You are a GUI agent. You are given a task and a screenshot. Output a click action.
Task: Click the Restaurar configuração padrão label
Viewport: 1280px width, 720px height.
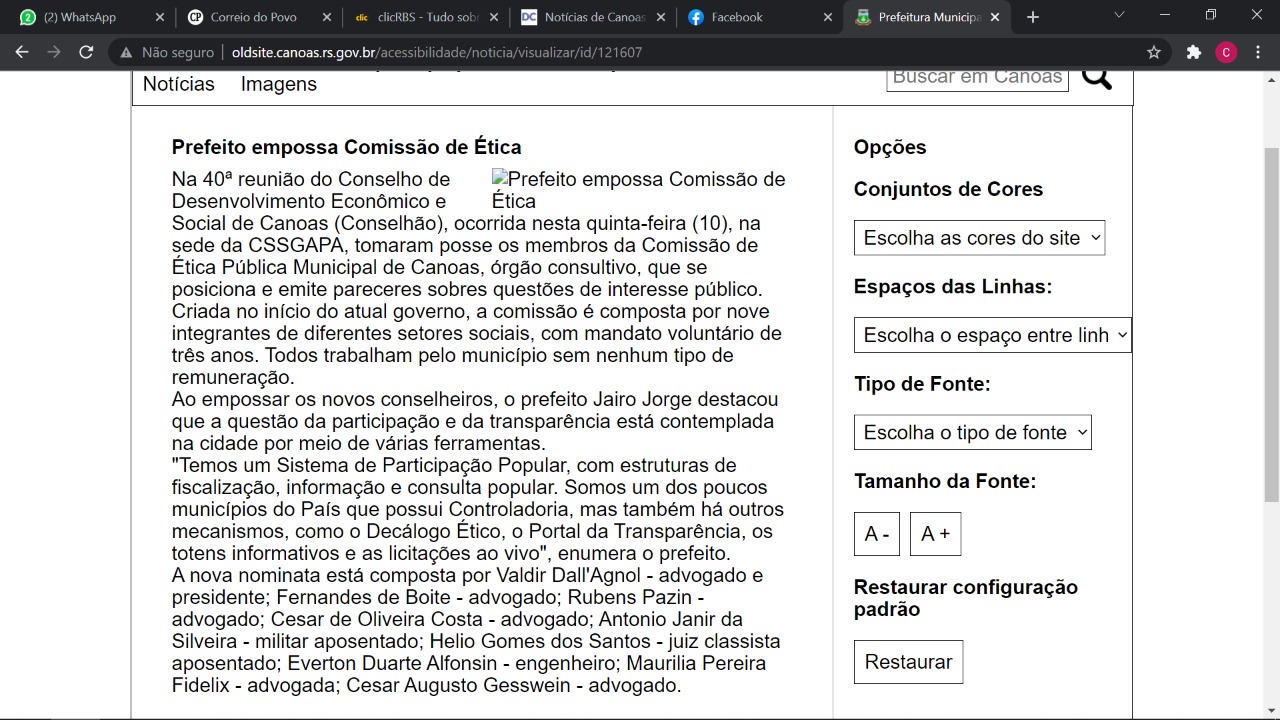point(966,598)
